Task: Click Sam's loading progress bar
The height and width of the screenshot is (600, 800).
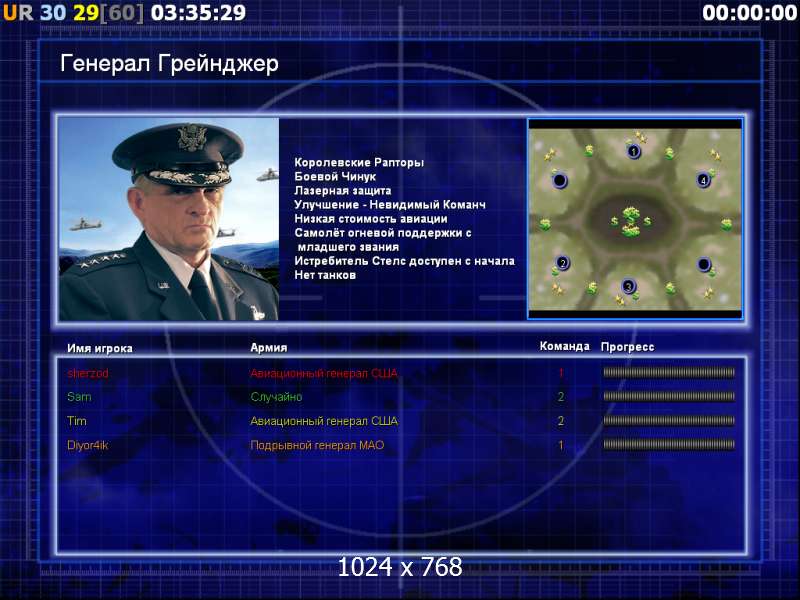Action: tap(669, 396)
